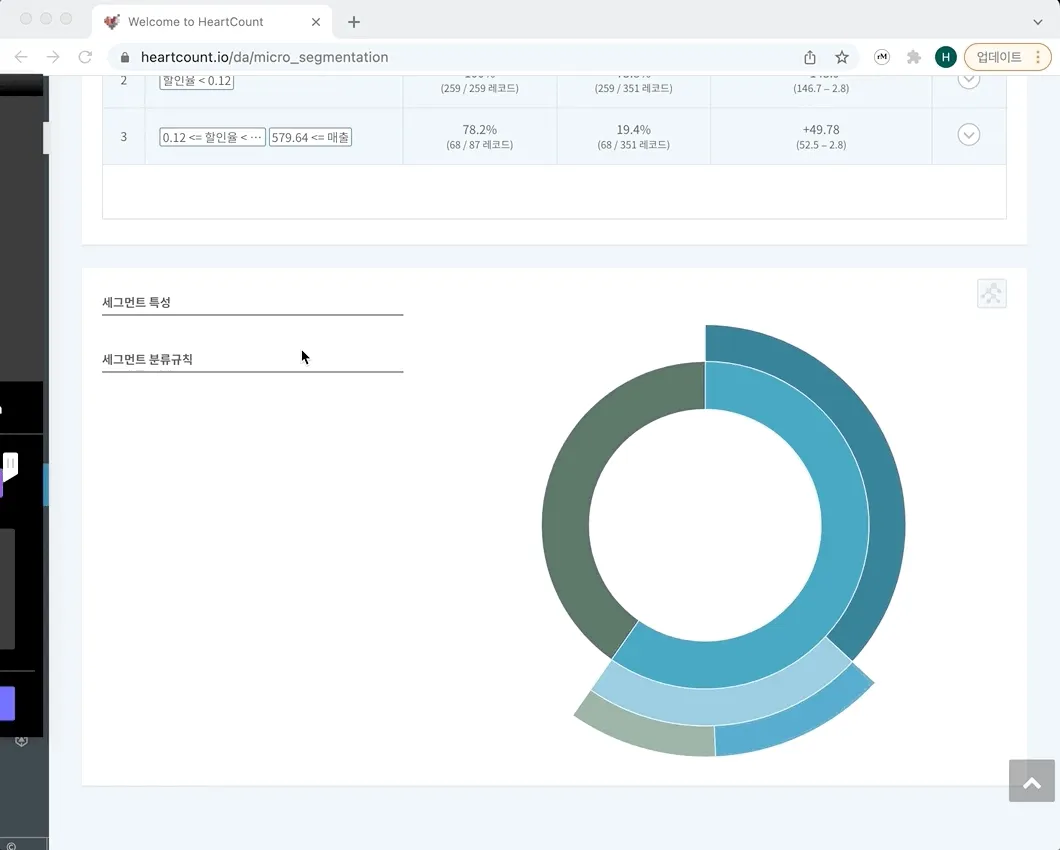Click the share icon in the address bar
The height and width of the screenshot is (850, 1060).
tap(810, 58)
